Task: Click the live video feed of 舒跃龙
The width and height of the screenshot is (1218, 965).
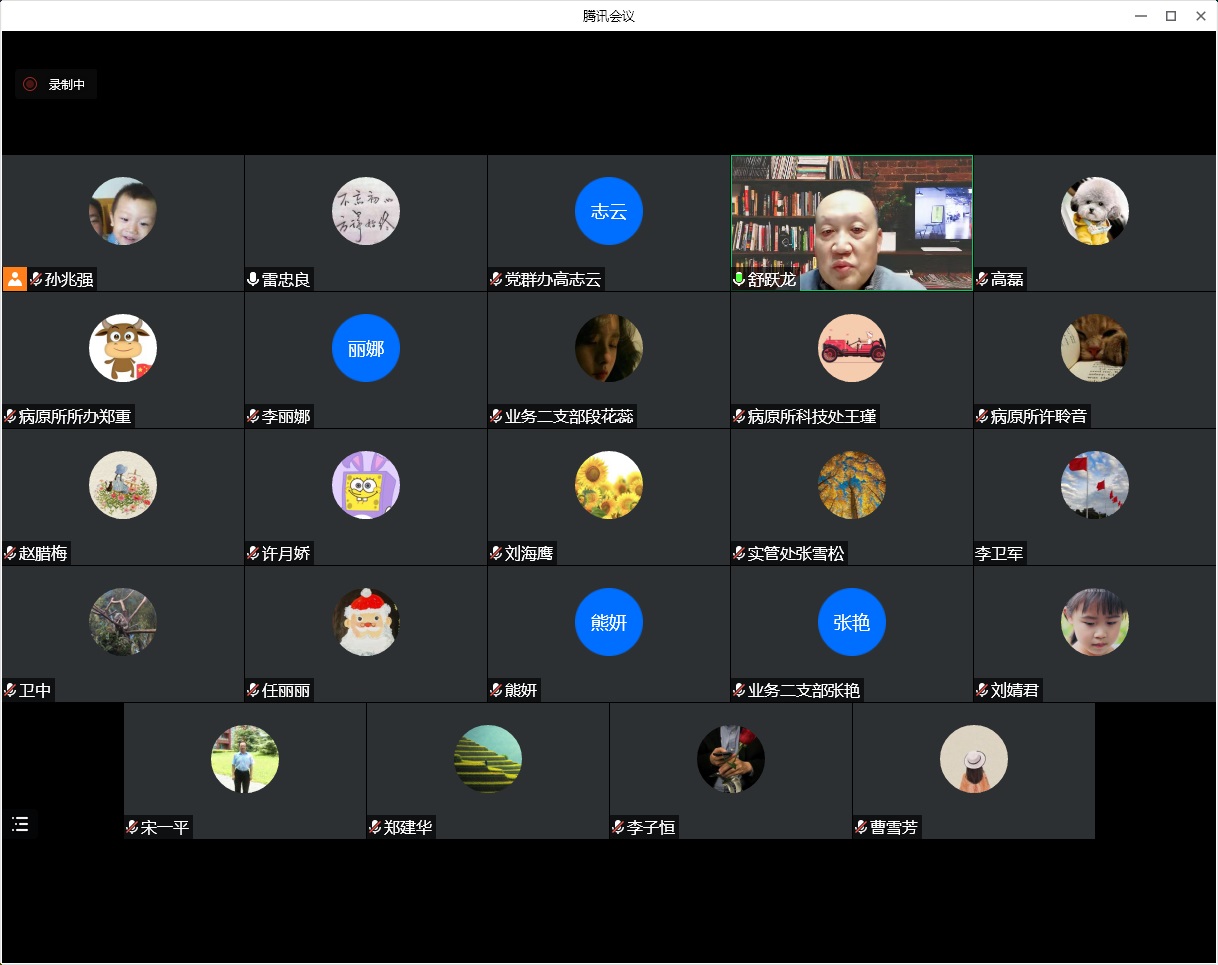Action: coord(852,223)
